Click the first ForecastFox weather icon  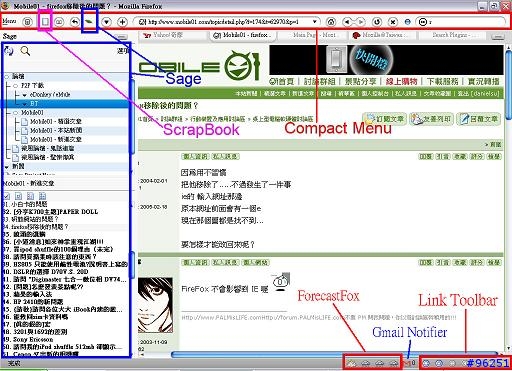pos(351,363)
